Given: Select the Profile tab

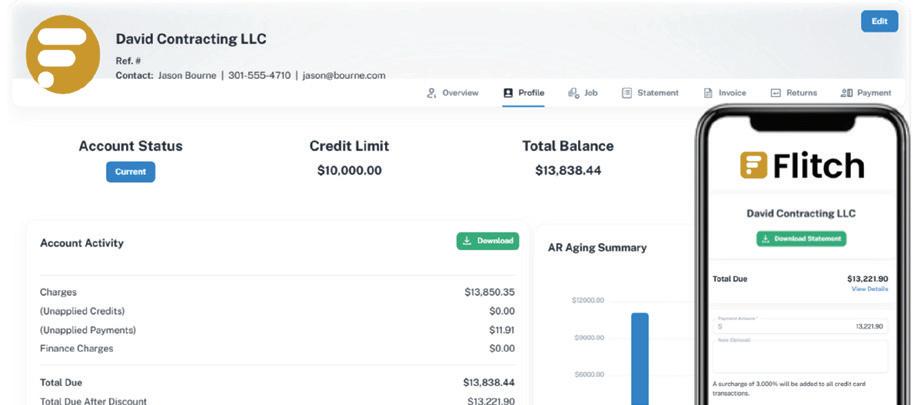Looking at the screenshot, I should pyautogui.click(x=523, y=93).
